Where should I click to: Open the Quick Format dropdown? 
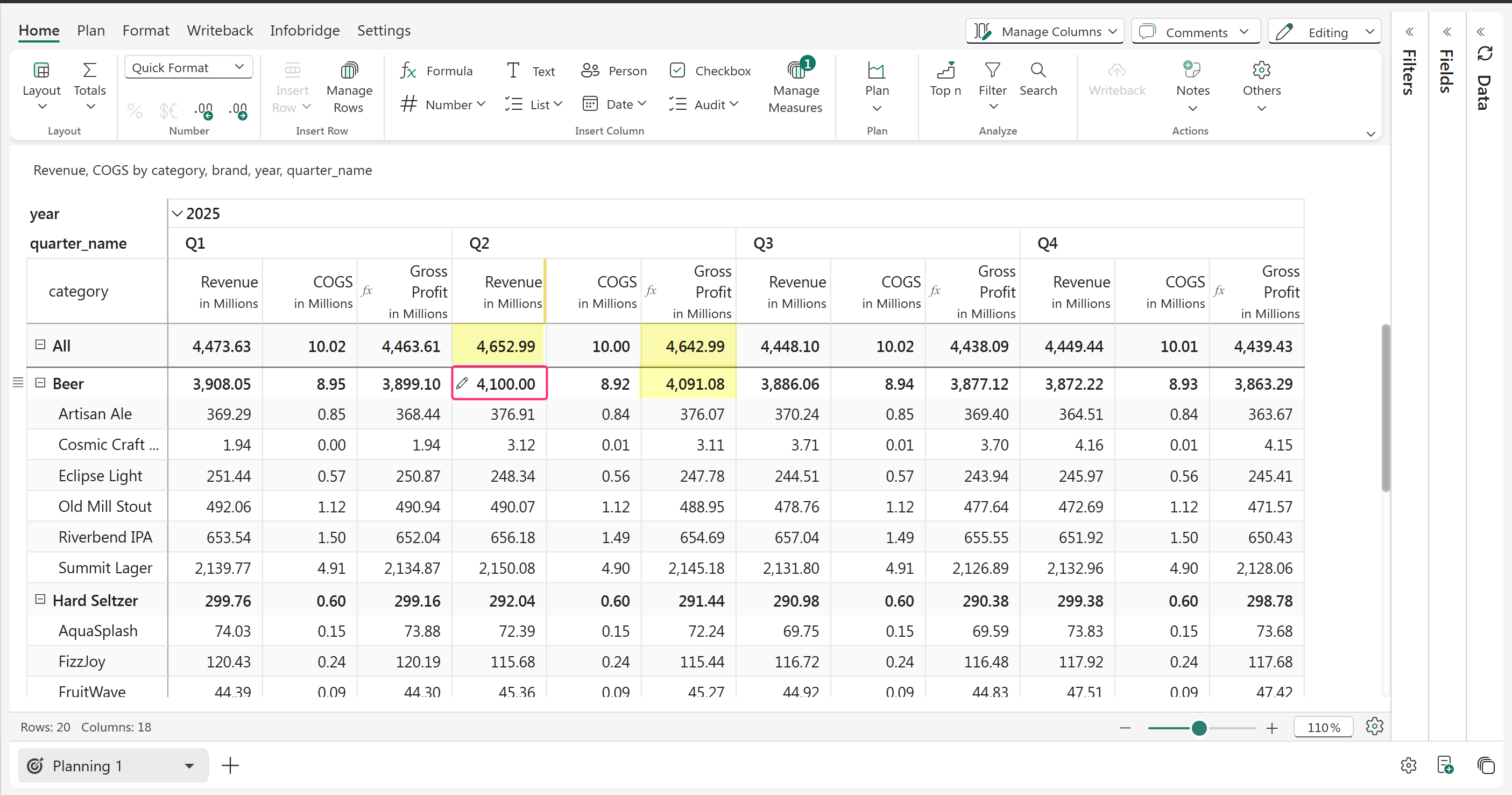[188, 67]
